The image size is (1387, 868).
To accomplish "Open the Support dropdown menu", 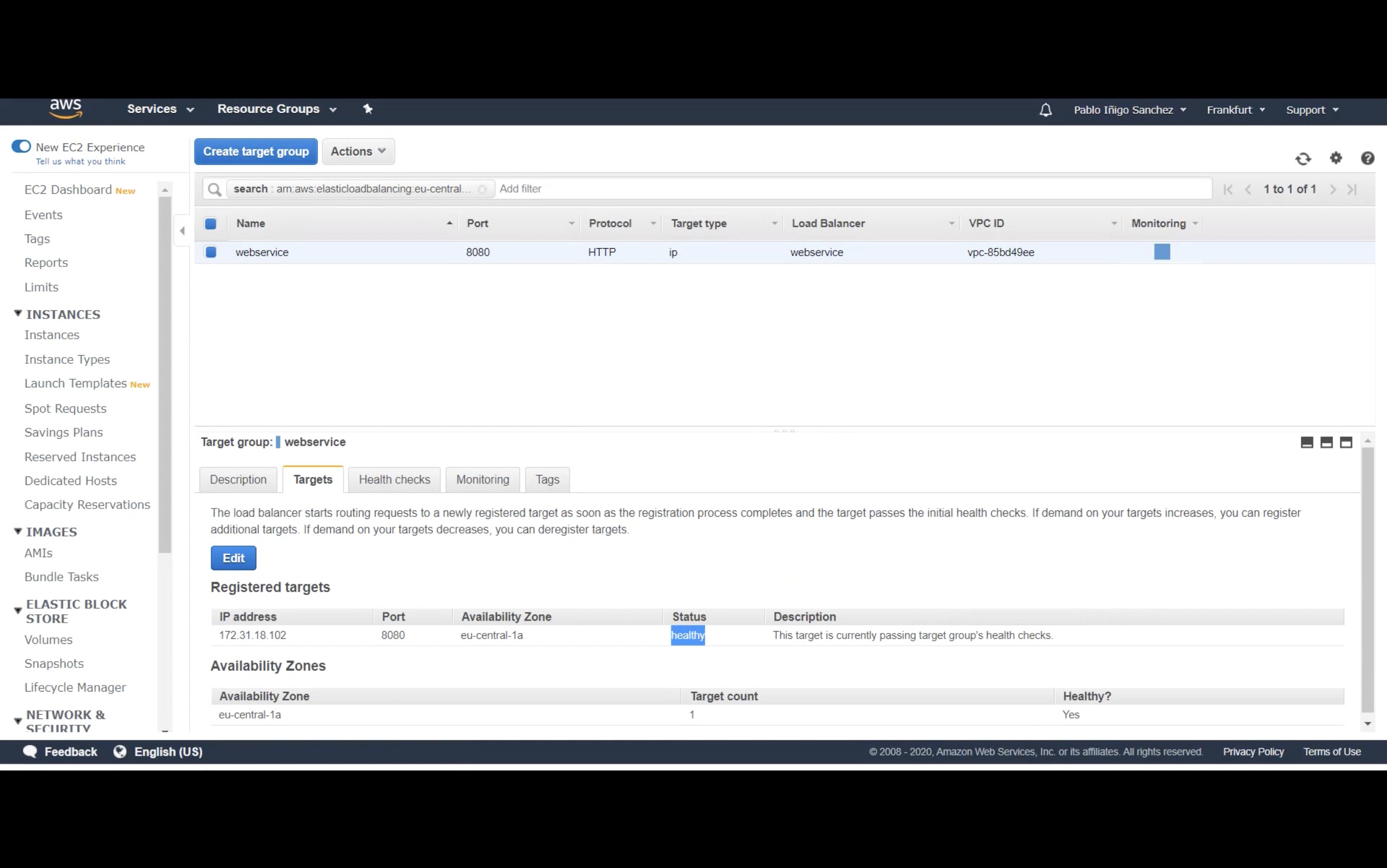I will [x=1312, y=109].
